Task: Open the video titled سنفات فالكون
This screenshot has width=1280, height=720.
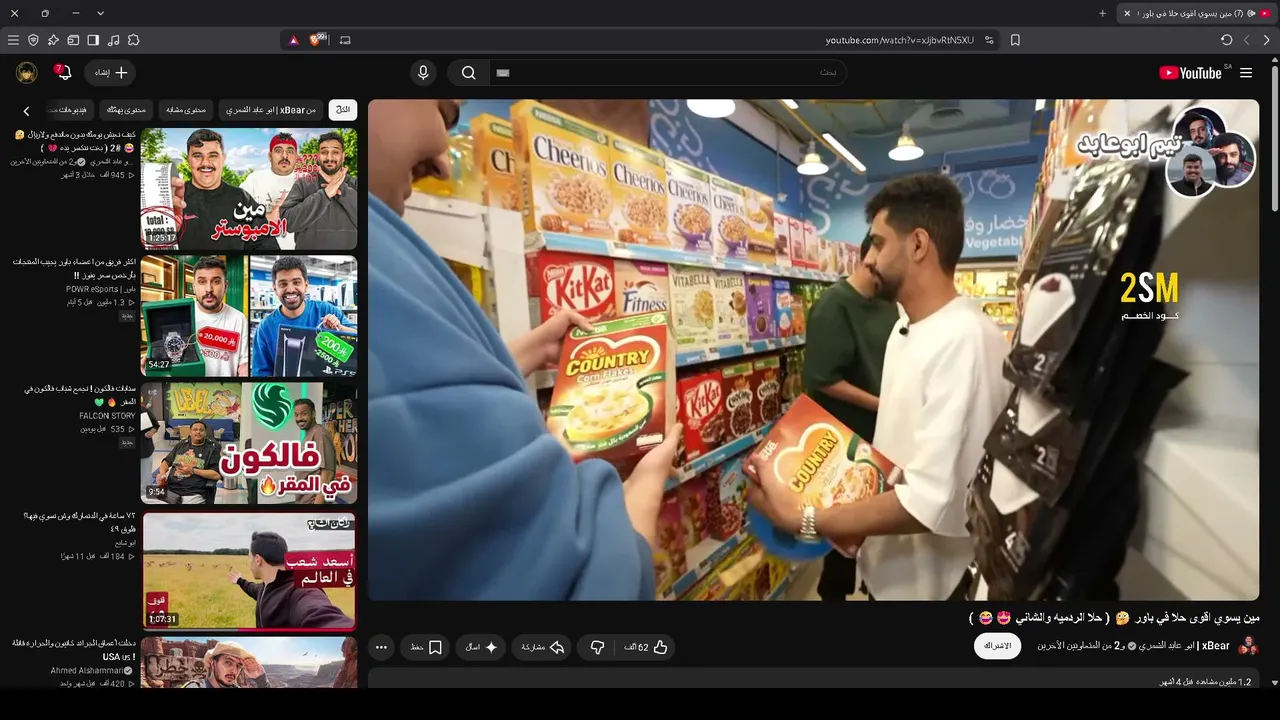Action: click(x=80, y=395)
